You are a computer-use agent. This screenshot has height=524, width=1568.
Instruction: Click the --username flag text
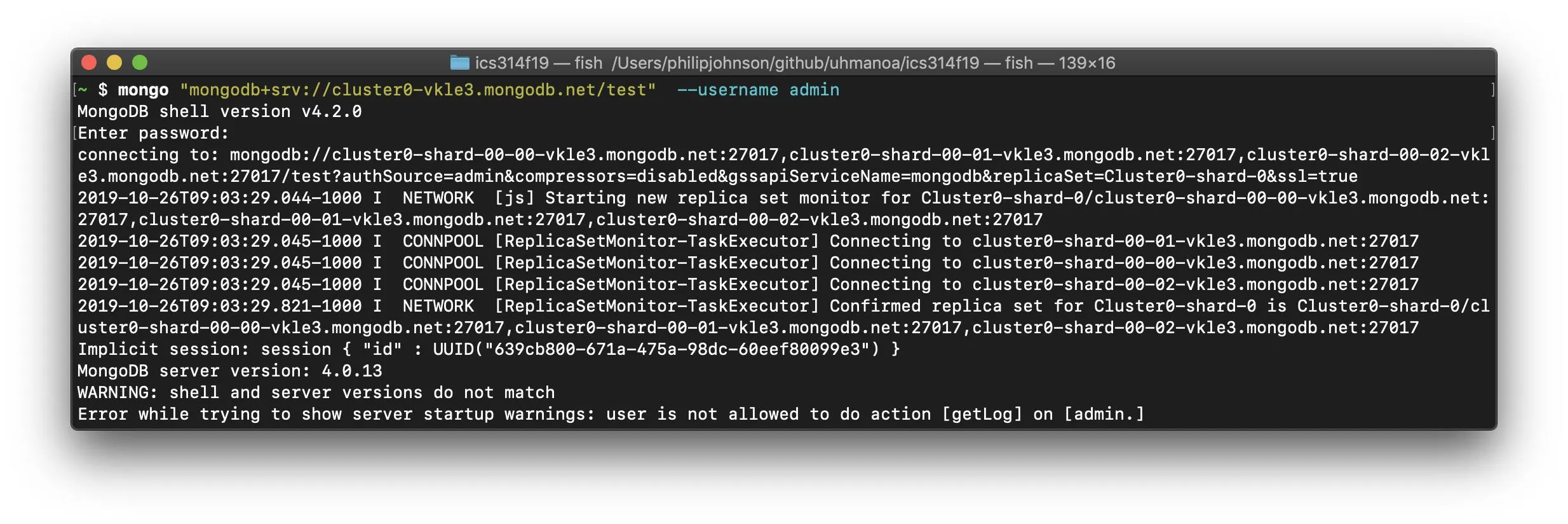coord(727,90)
